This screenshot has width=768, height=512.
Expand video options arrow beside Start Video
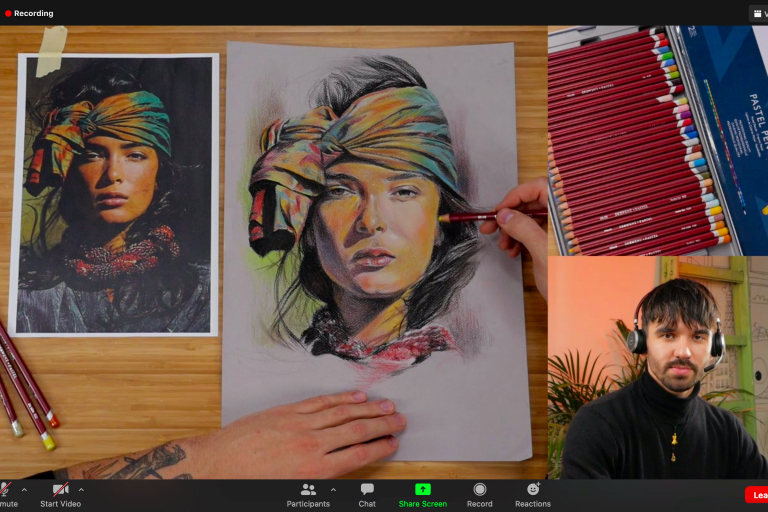click(x=81, y=489)
